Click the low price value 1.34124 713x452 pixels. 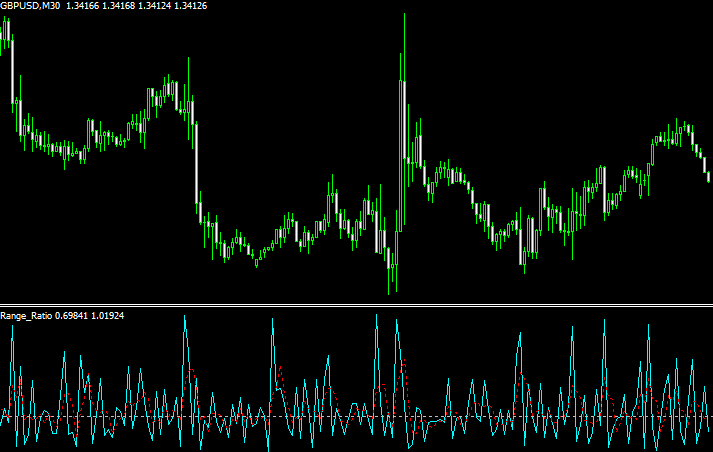coord(155,6)
